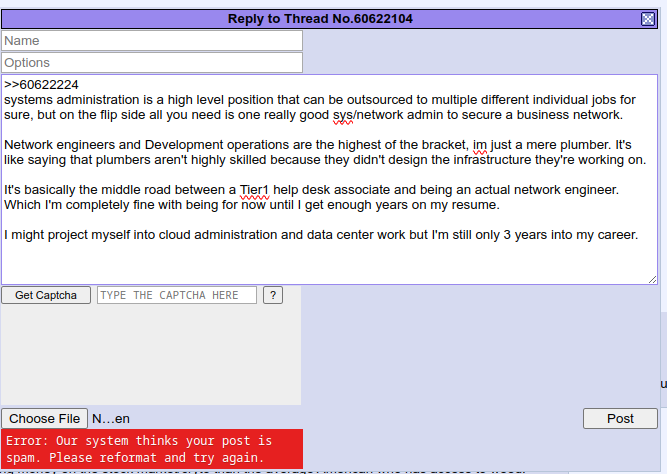The width and height of the screenshot is (667, 474).
Task: Click the Options input field
Action: coord(152,63)
